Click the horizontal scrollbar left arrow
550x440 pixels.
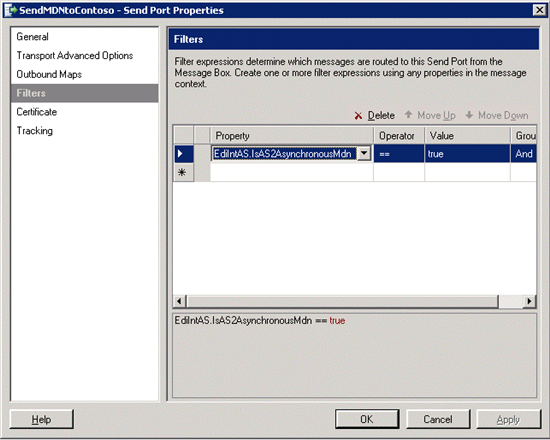coord(179,301)
